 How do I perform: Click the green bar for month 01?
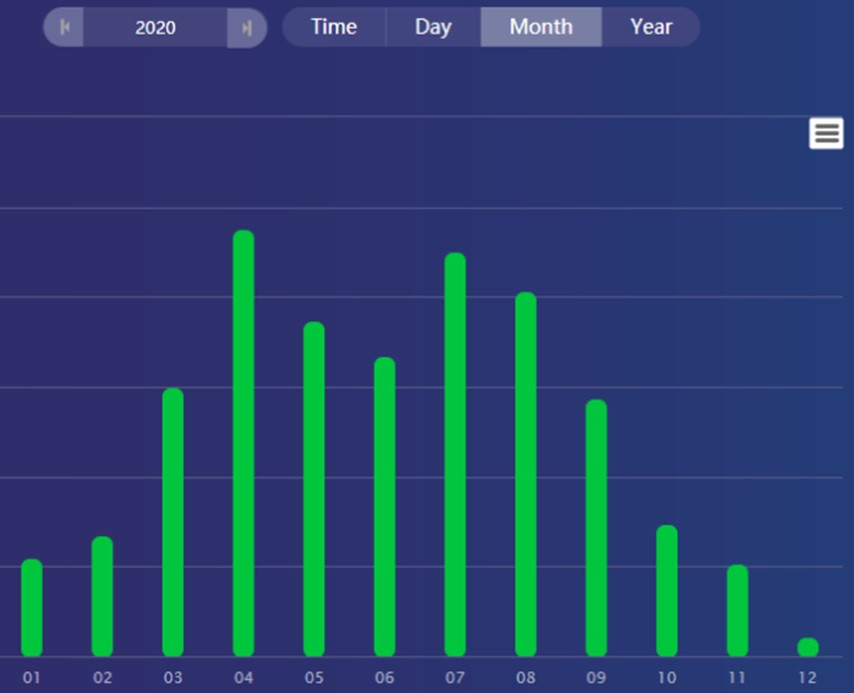coord(32,608)
